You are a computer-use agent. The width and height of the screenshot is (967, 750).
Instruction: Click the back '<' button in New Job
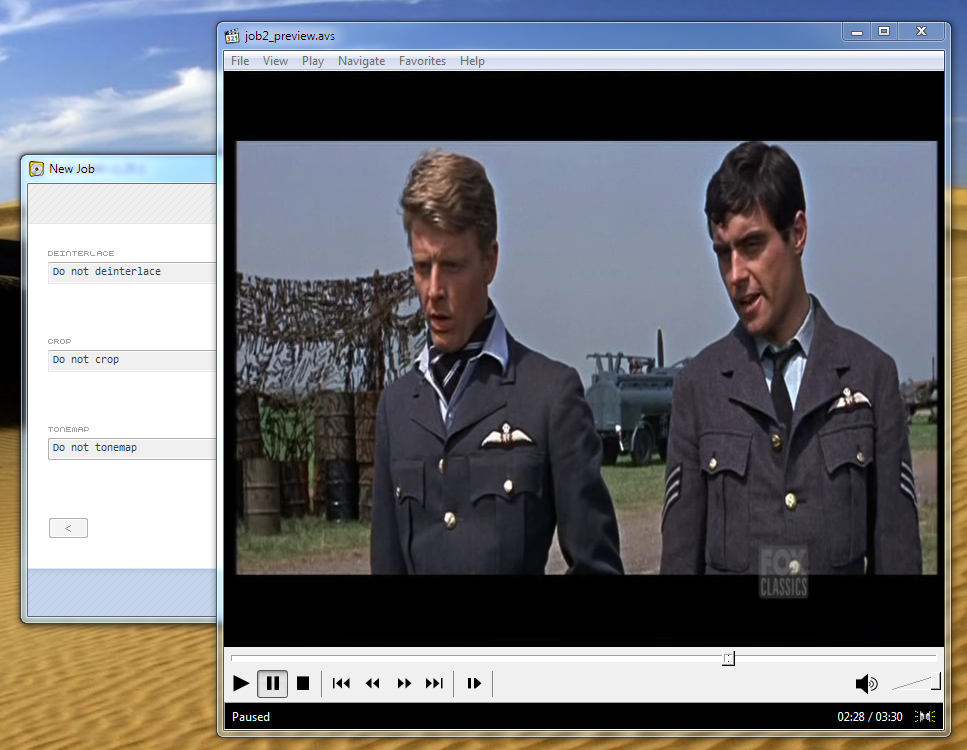click(68, 528)
